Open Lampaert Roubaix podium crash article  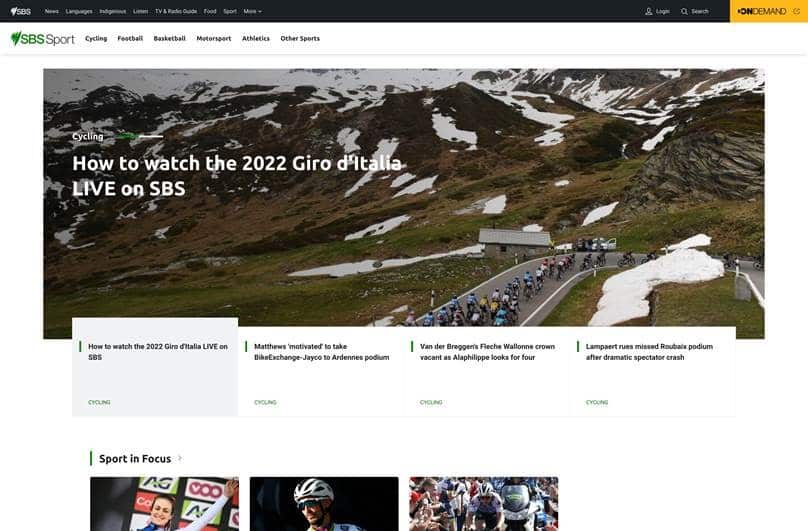coord(649,352)
